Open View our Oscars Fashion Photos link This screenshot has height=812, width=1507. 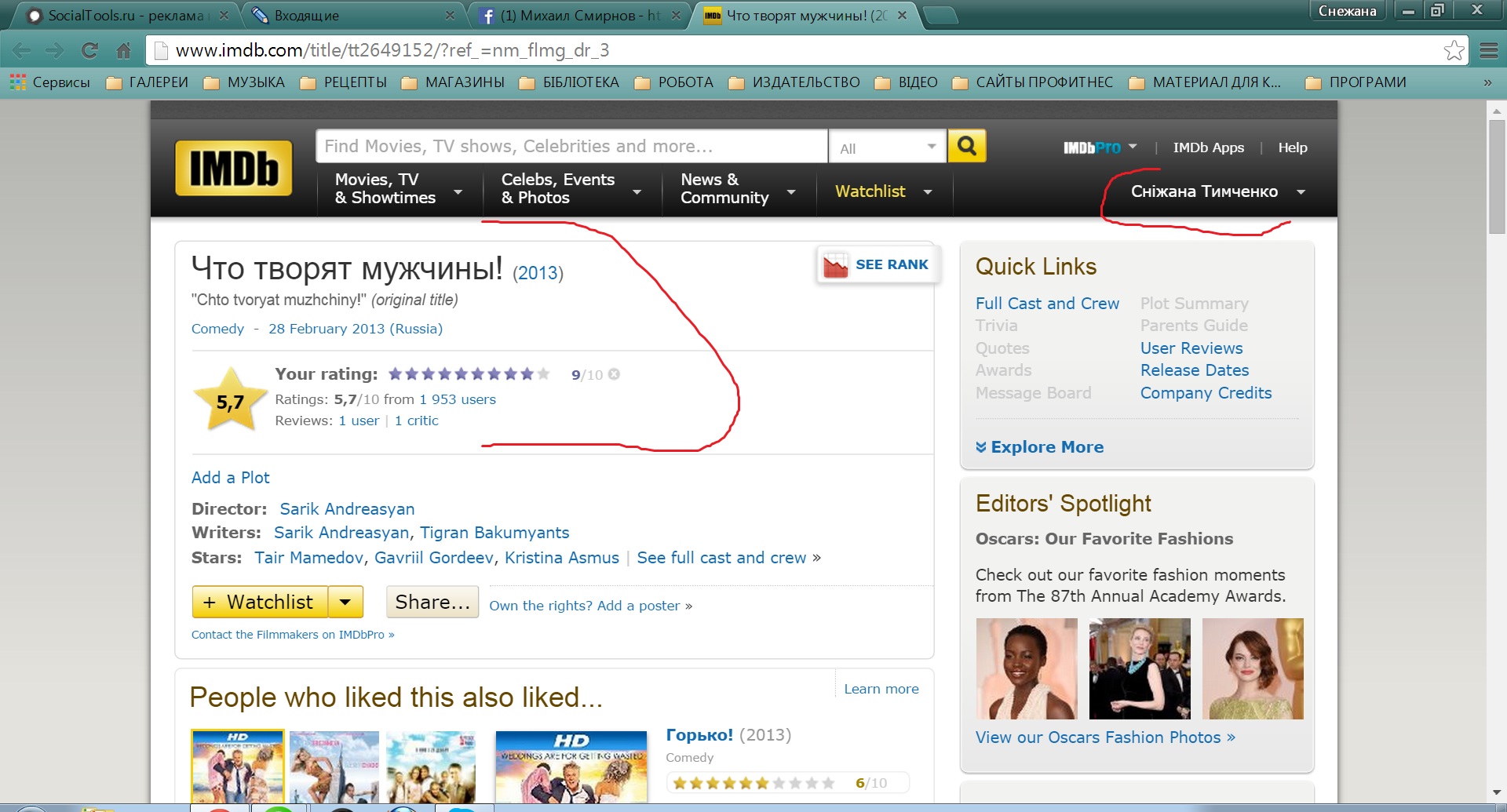pyautogui.click(x=1105, y=737)
